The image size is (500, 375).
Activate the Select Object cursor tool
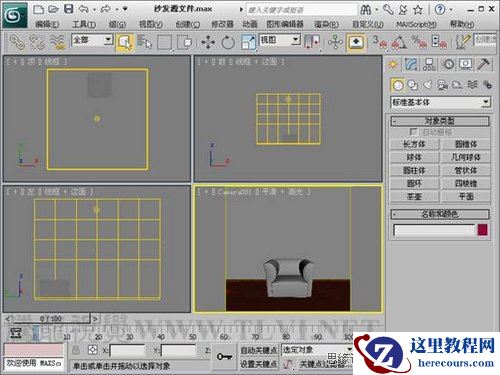pos(125,42)
